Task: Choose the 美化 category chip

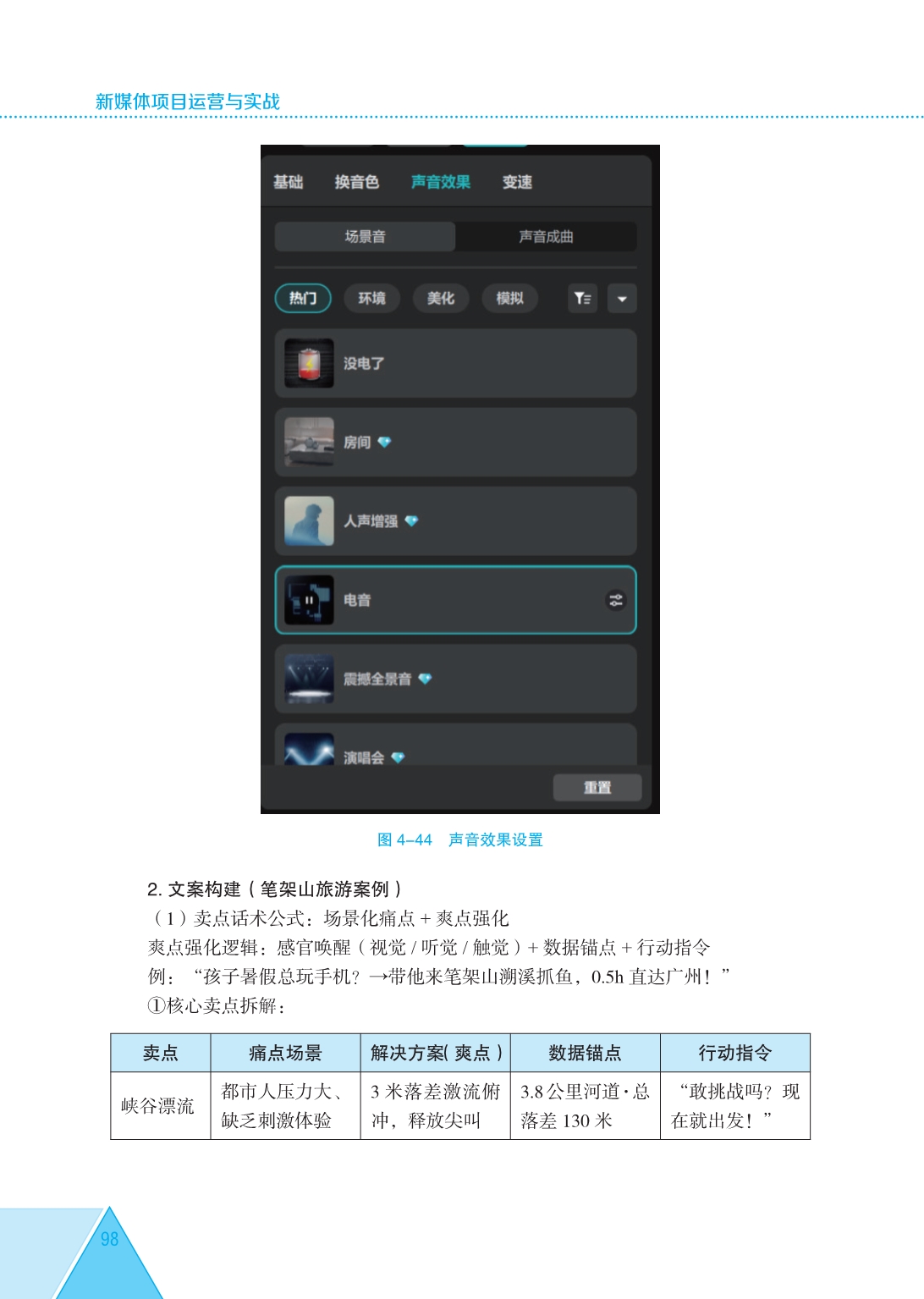Action: pyautogui.click(x=441, y=298)
